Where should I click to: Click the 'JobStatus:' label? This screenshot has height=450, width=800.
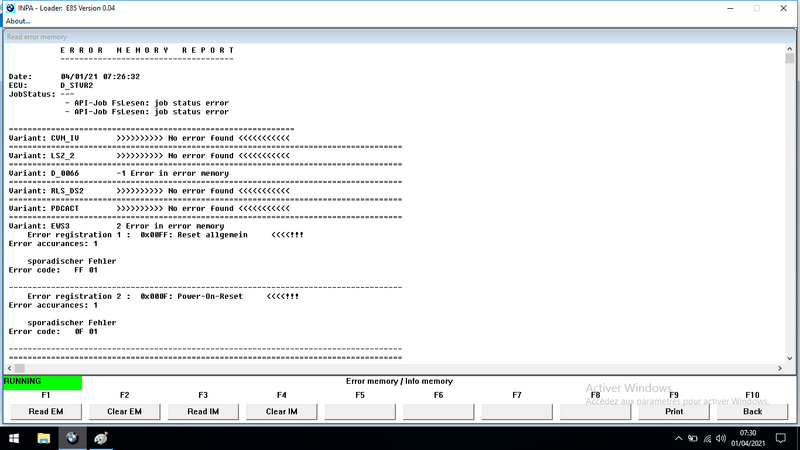point(32,94)
